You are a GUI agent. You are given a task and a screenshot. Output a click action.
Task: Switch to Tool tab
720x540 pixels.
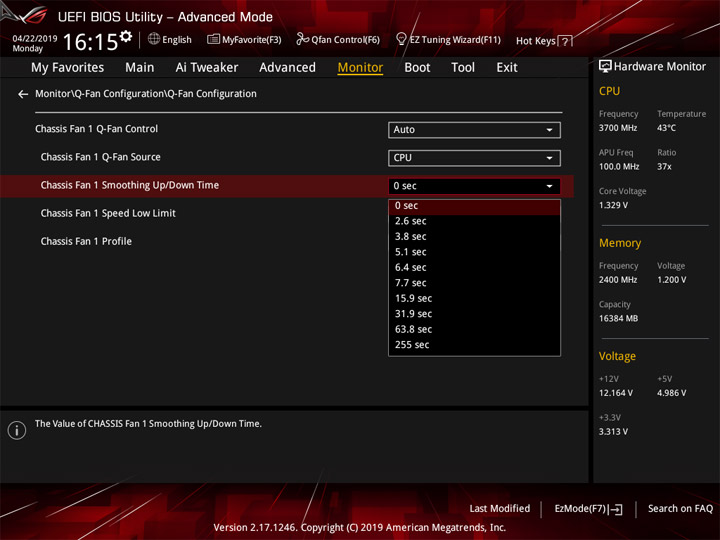pyautogui.click(x=463, y=68)
